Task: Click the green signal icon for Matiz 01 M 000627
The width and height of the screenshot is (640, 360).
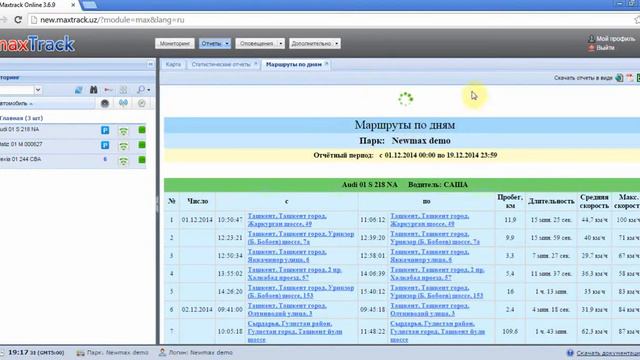Action: pyautogui.click(x=123, y=146)
